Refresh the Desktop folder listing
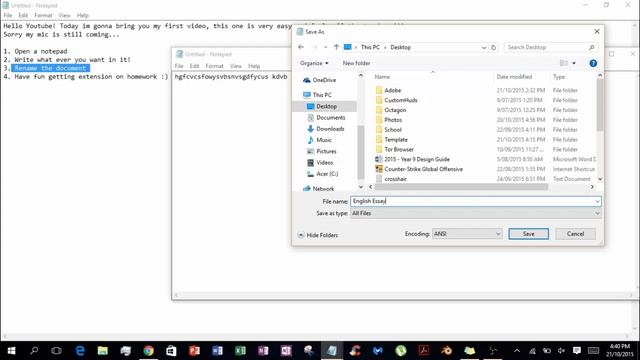Image resolution: width=640 pixels, height=360 pixels. 493,47
